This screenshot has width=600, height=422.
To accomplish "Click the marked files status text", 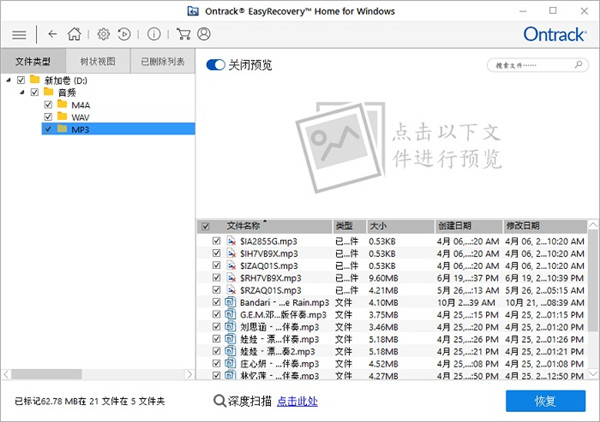I will [90, 401].
